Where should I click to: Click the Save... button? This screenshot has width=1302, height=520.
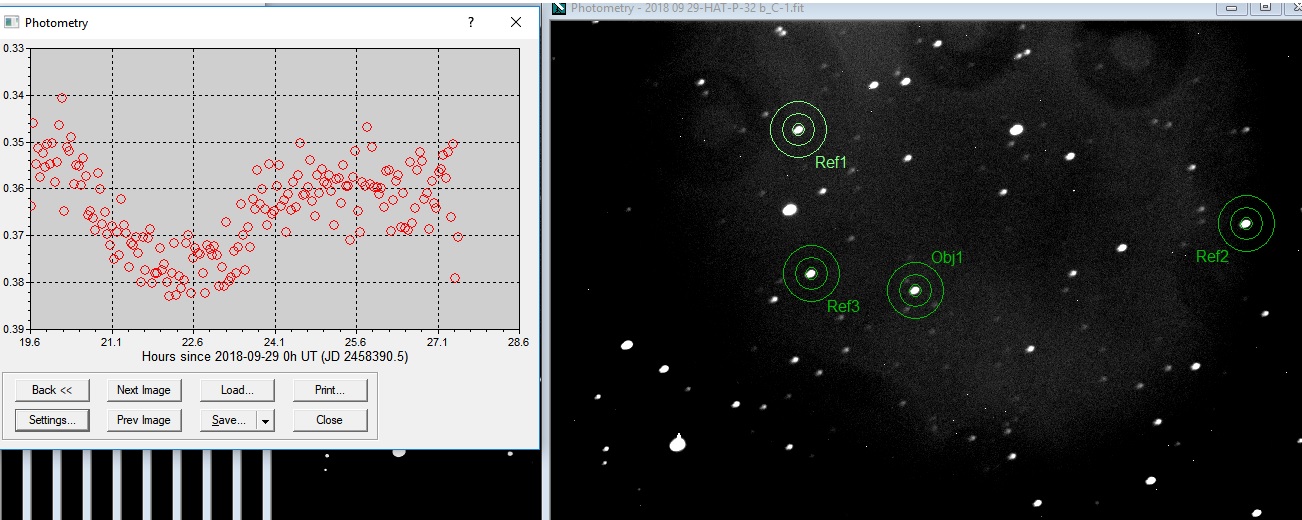click(228, 420)
